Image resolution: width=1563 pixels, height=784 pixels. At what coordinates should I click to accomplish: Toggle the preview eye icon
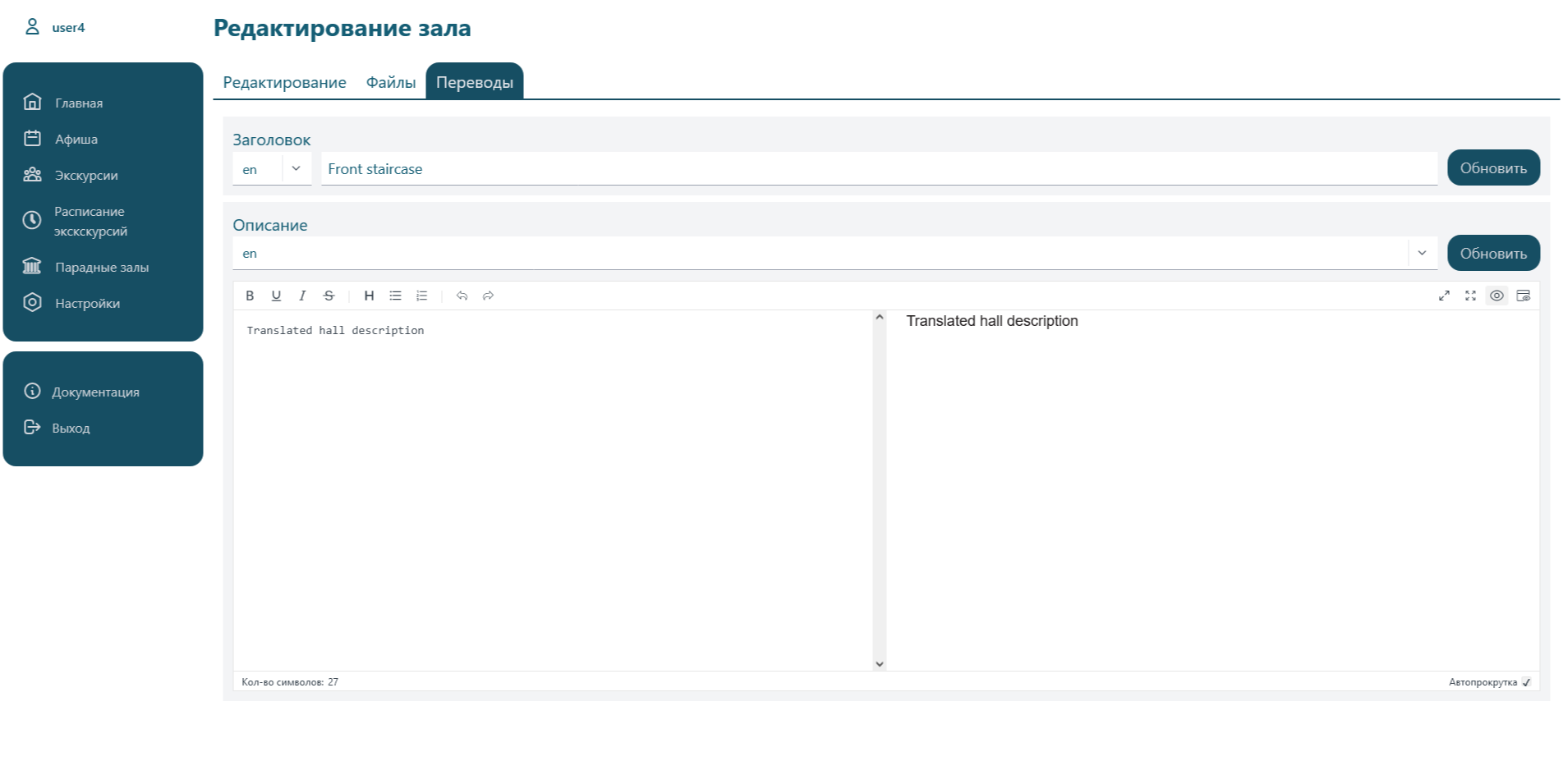(1496, 296)
